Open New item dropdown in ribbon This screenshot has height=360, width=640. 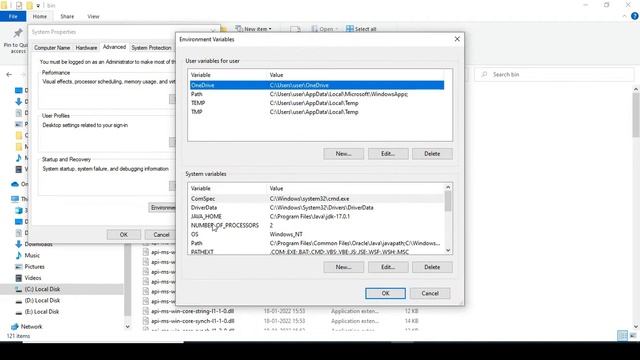pos(253,29)
